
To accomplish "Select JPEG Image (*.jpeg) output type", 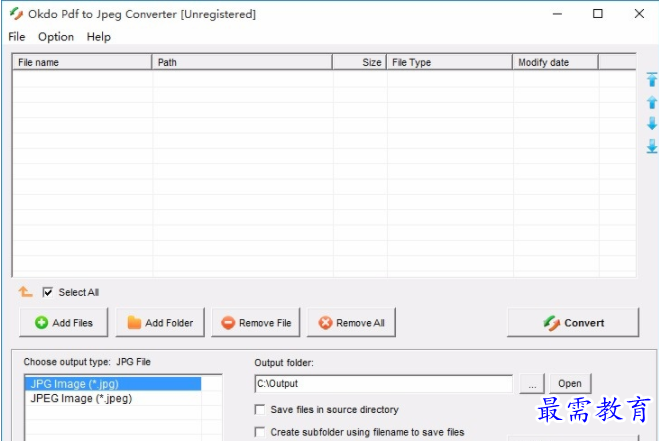I will [x=113, y=398].
